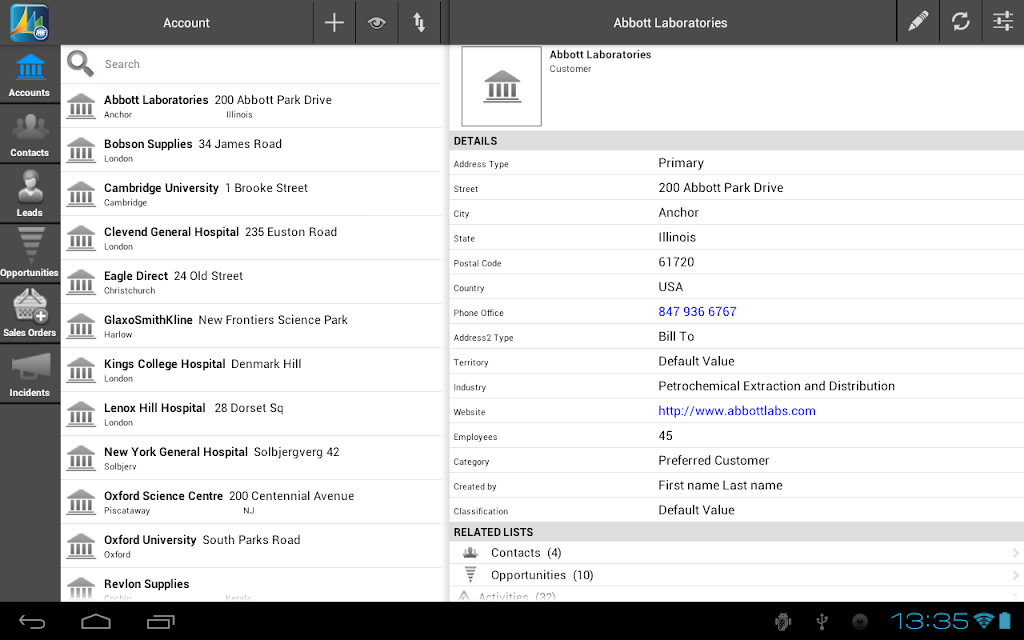The height and width of the screenshot is (640, 1024).
Task: Open the Cambridge University account
Action: pyautogui.click(x=251, y=194)
